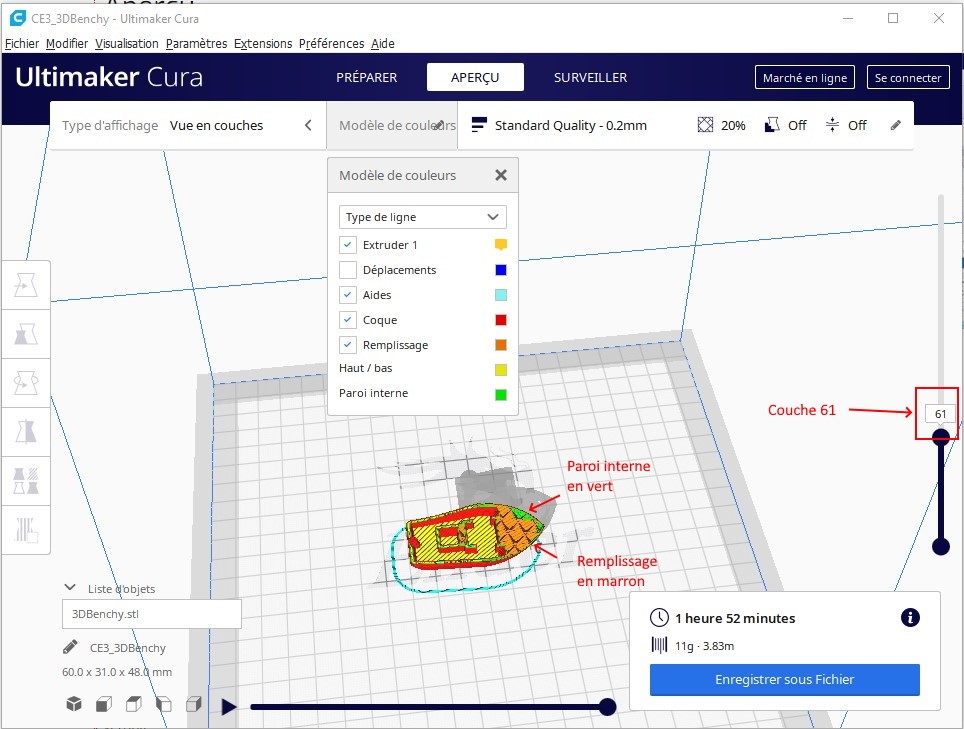Click Extruder 1 yellow color swatch
Screen dimensions: 964x729
point(500,245)
